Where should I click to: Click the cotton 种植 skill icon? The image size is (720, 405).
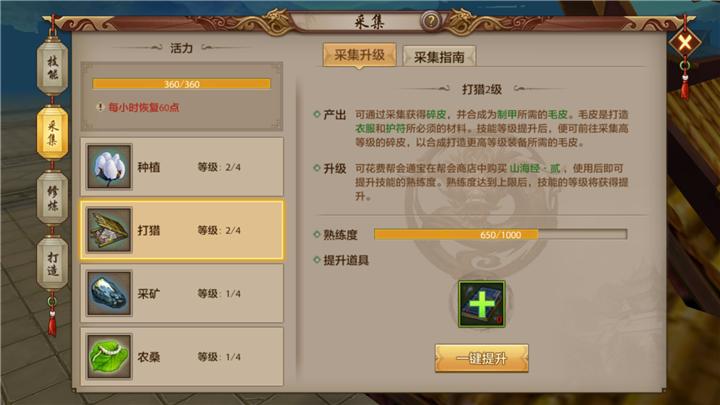click(x=109, y=167)
